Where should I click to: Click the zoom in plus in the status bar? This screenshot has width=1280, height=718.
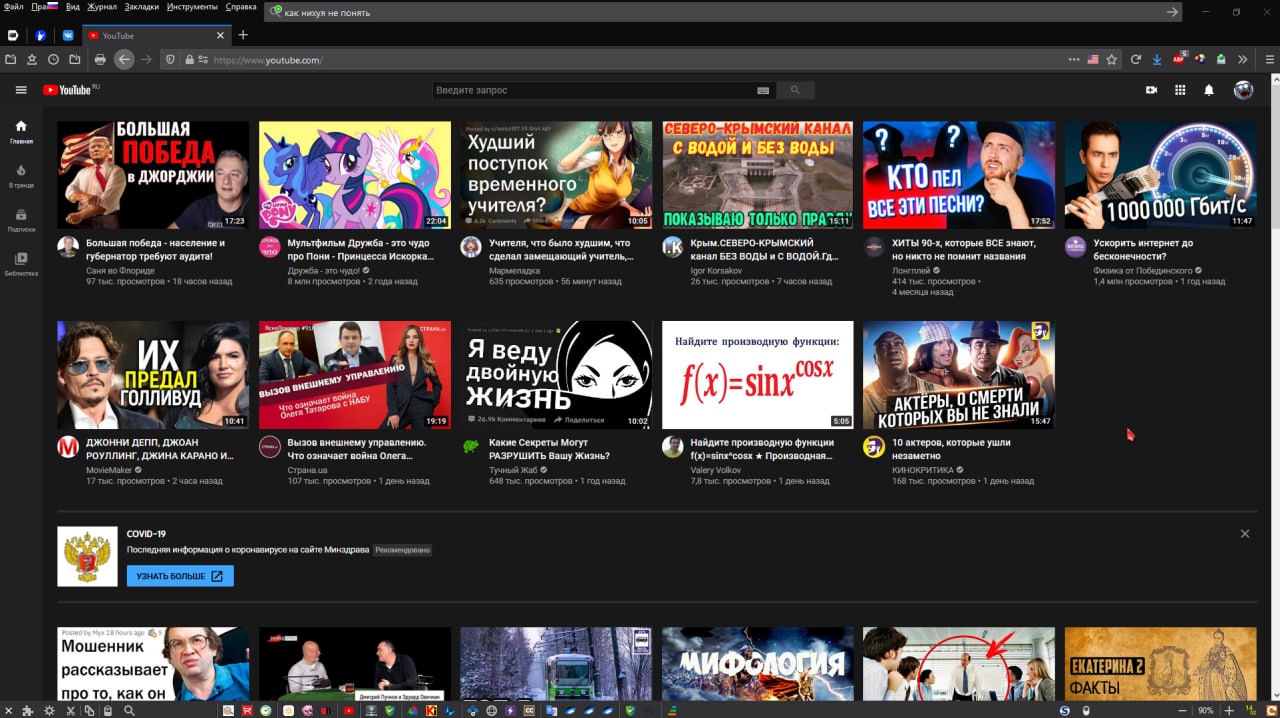(1229, 710)
